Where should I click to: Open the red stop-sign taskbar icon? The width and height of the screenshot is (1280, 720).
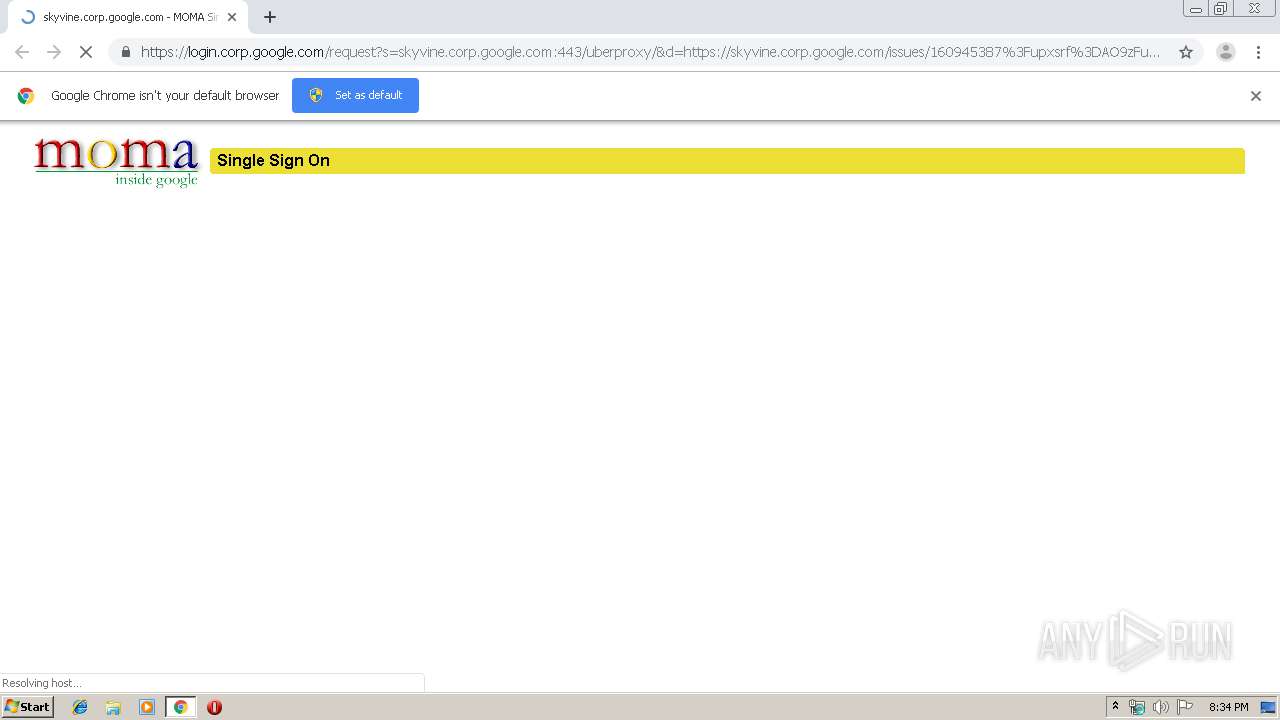pos(214,707)
